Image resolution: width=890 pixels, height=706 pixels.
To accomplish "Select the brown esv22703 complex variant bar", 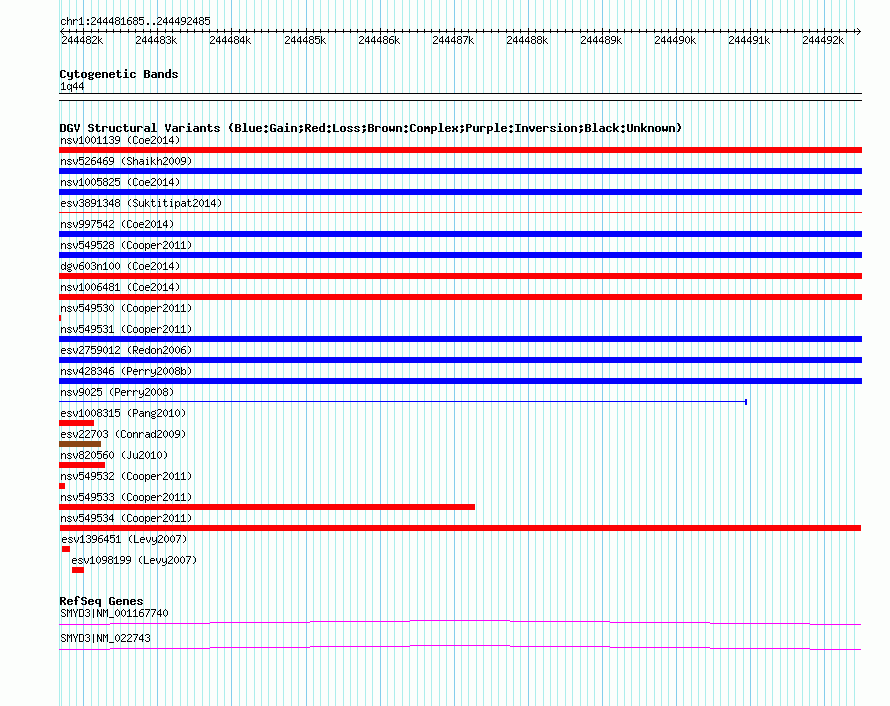I will coord(80,444).
